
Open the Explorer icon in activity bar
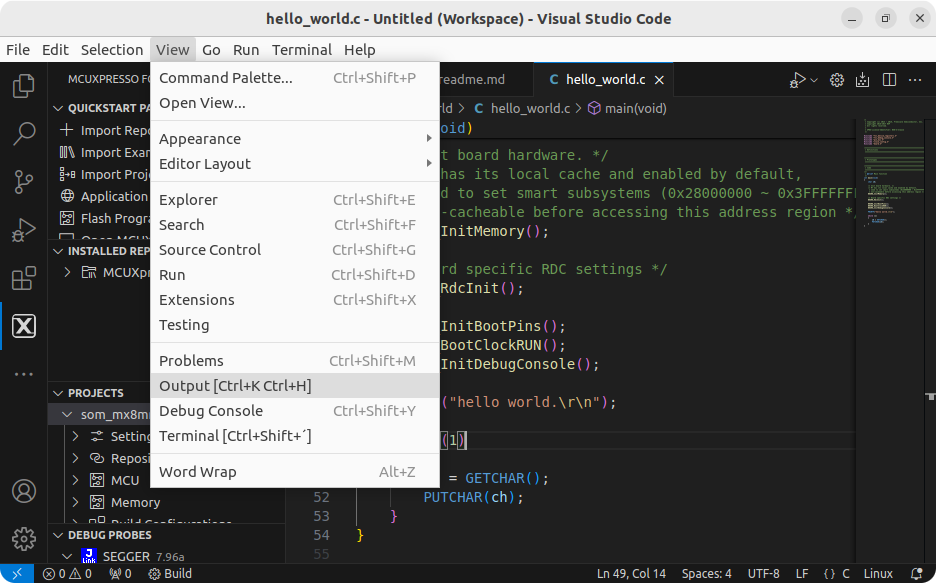click(23, 85)
